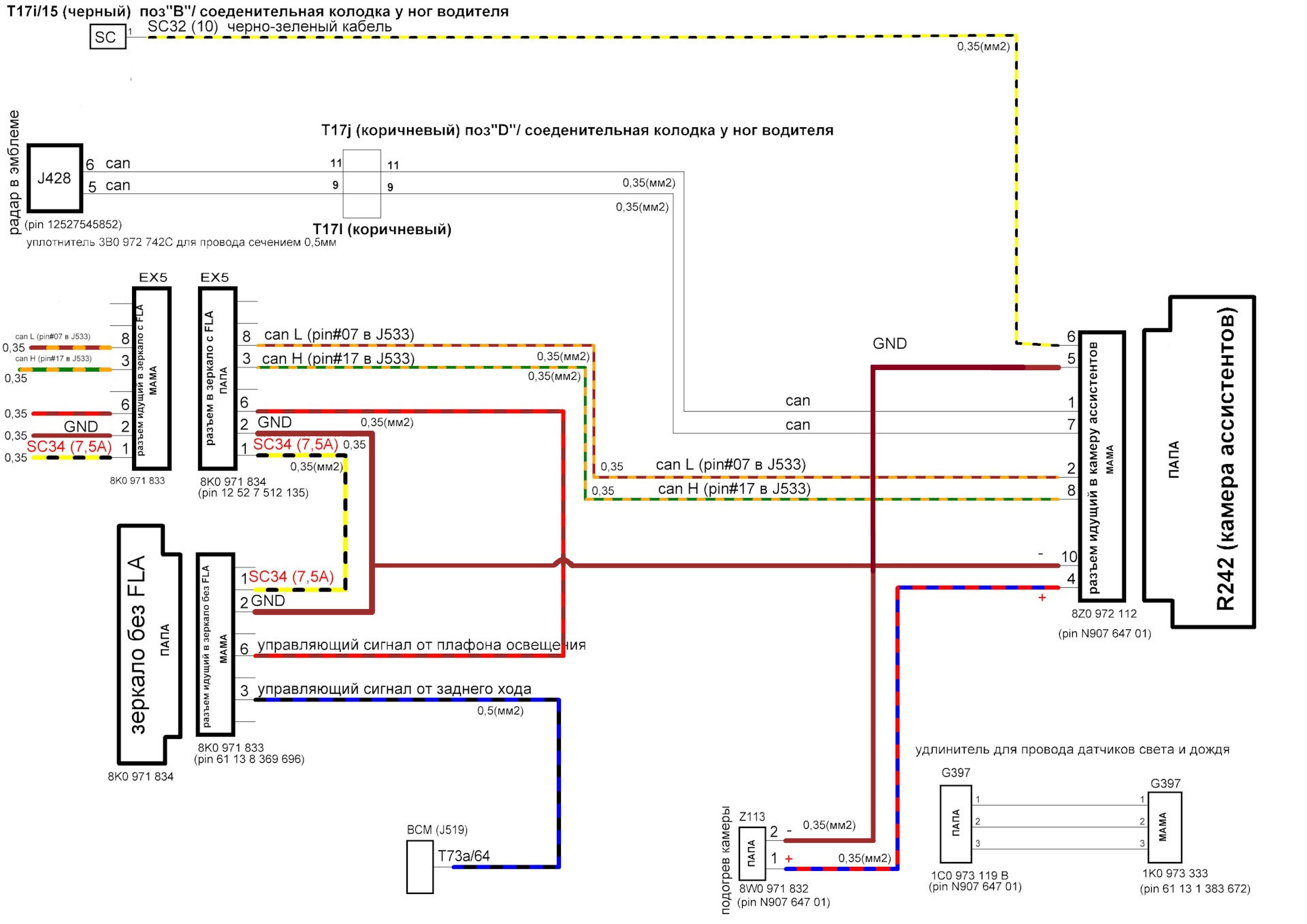The image size is (1307, 924).
Task: Click the T73a/64 pin label
Action: coord(464,856)
